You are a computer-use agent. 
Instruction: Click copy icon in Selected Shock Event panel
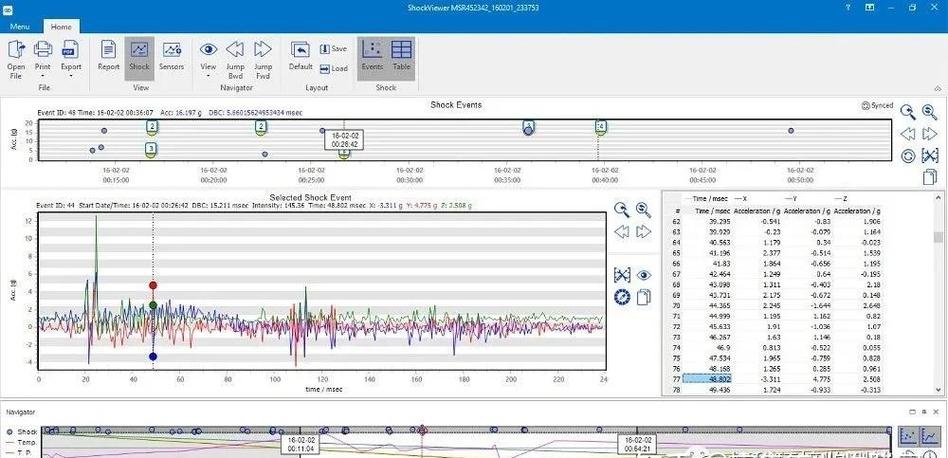point(644,297)
